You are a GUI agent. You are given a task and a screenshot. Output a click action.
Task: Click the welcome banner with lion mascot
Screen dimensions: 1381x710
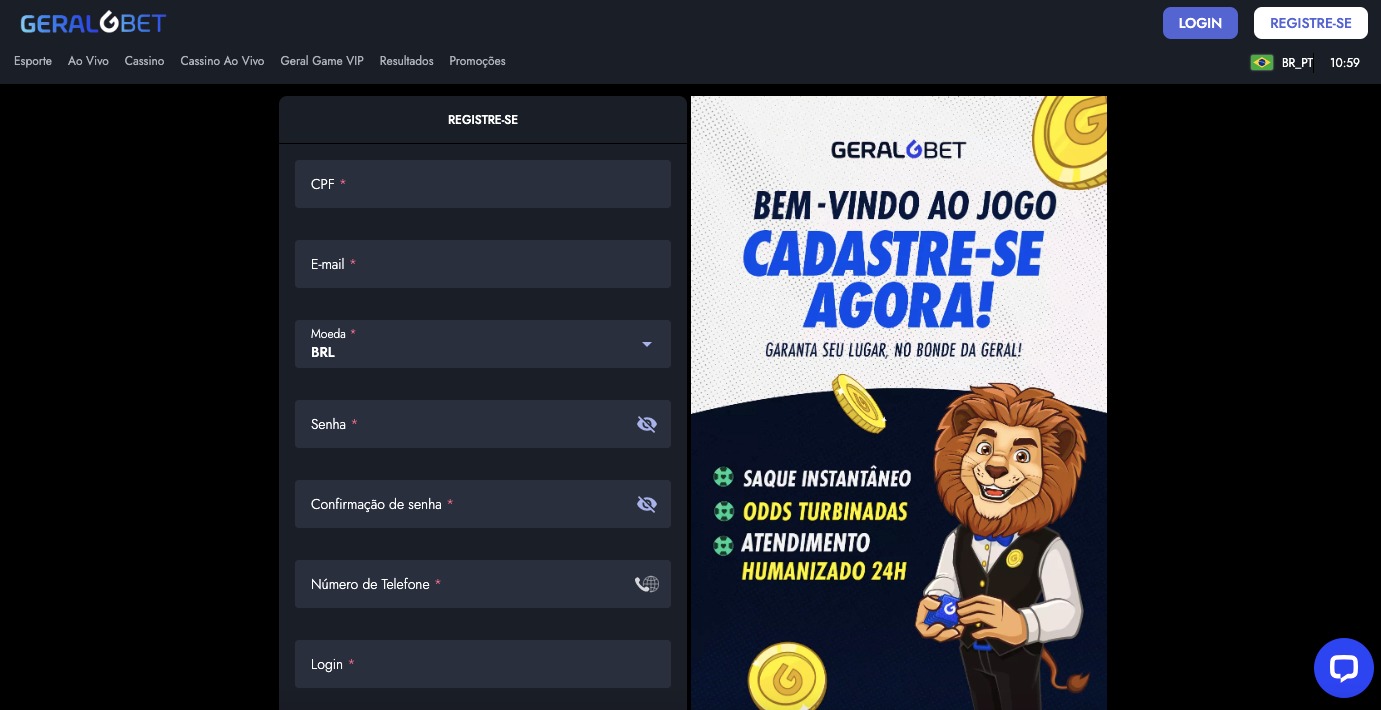[x=899, y=403]
